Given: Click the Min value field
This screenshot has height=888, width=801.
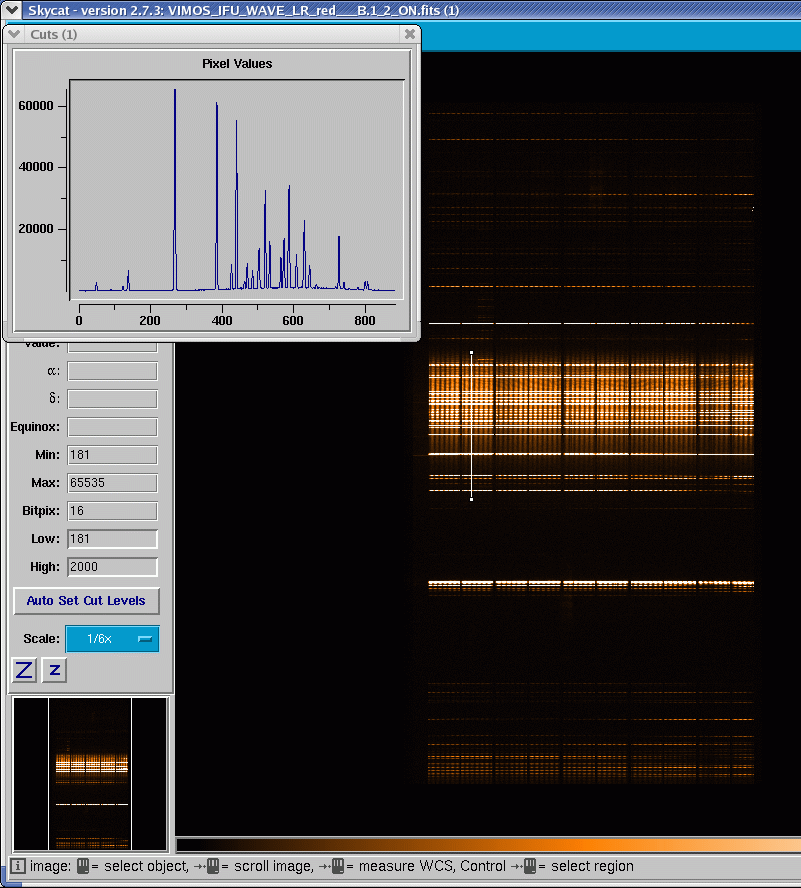Looking at the screenshot, I should pyautogui.click(x=112, y=455).
